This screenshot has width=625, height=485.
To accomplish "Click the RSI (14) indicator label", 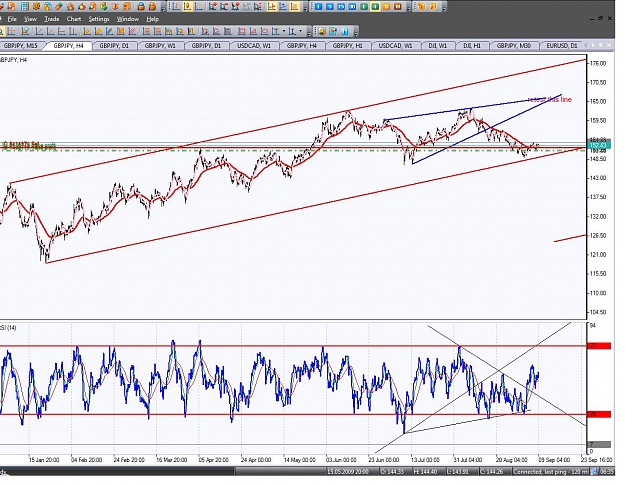I will [8, 328].
